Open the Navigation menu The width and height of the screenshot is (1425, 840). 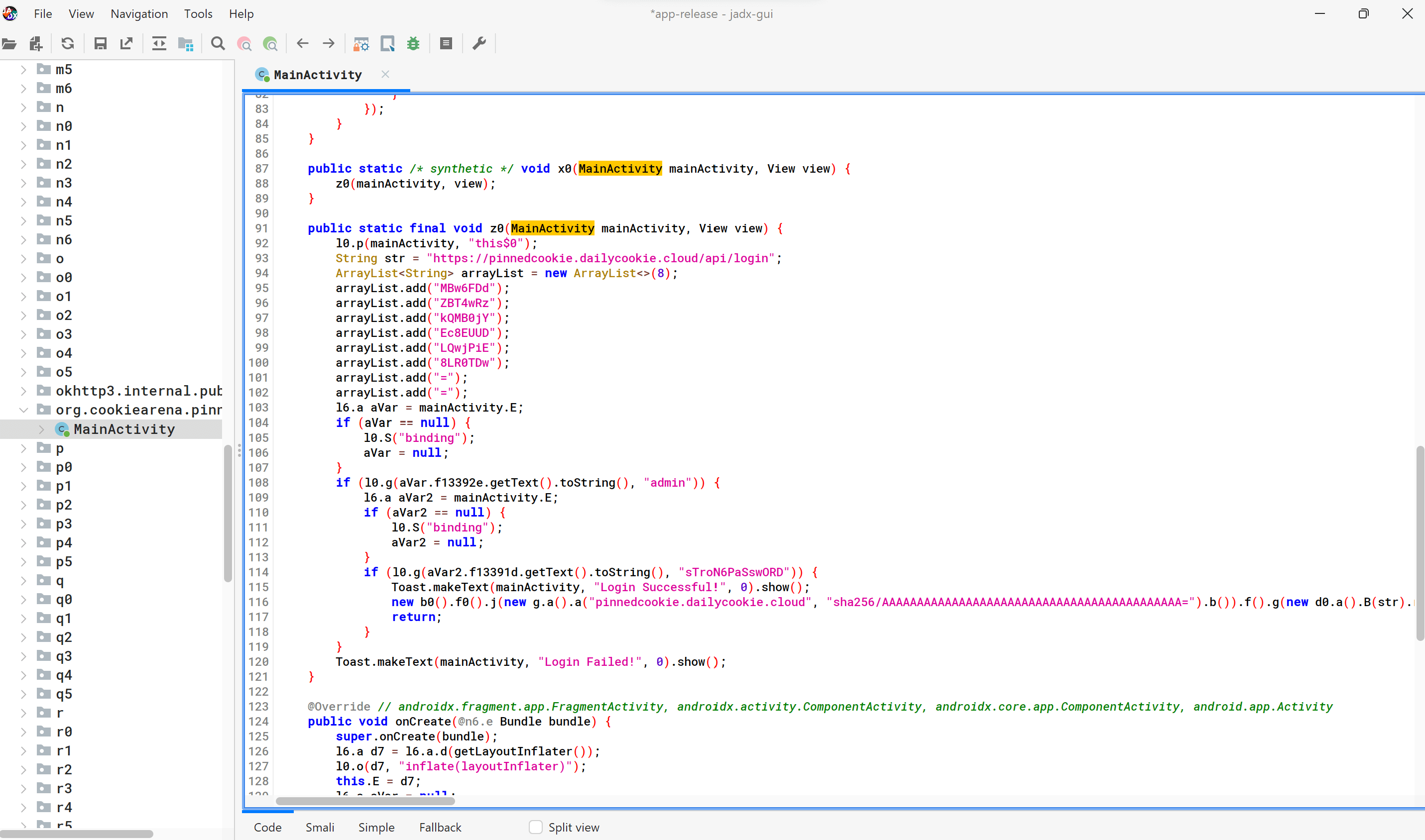[x=139, y=13]
